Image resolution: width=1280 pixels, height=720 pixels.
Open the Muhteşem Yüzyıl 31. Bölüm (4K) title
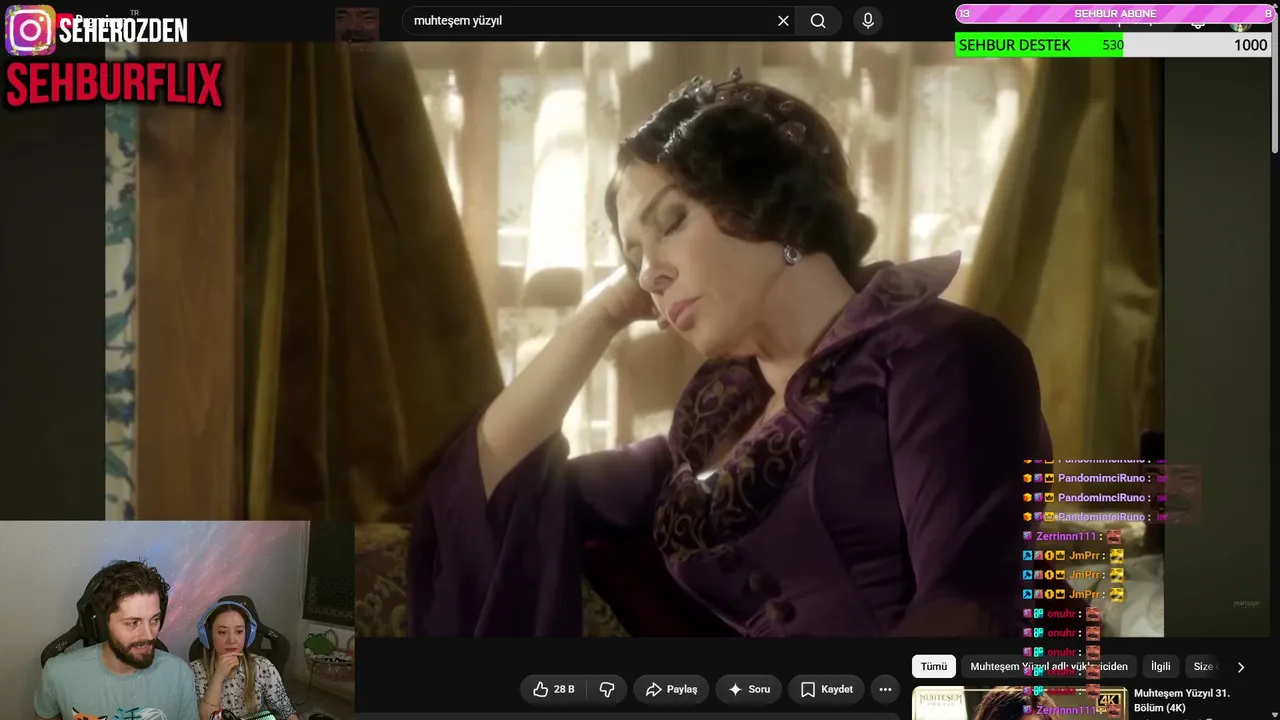click(1182, 700)
